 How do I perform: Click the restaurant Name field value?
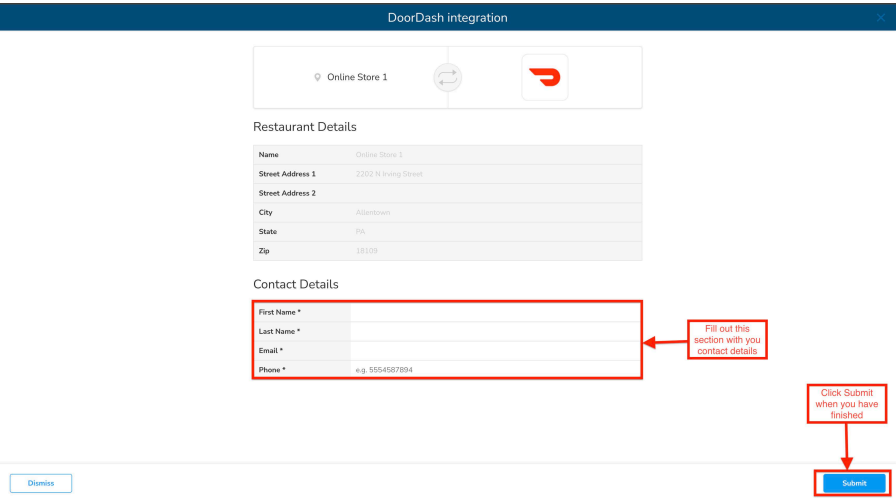click(x=494, y=155)
